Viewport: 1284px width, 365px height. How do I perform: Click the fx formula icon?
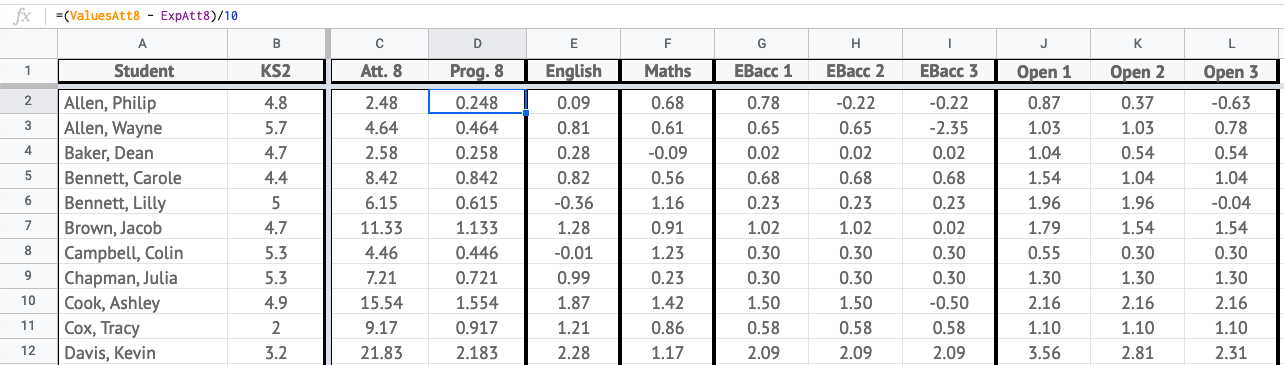pyautogui.click(x=23, y=16)
